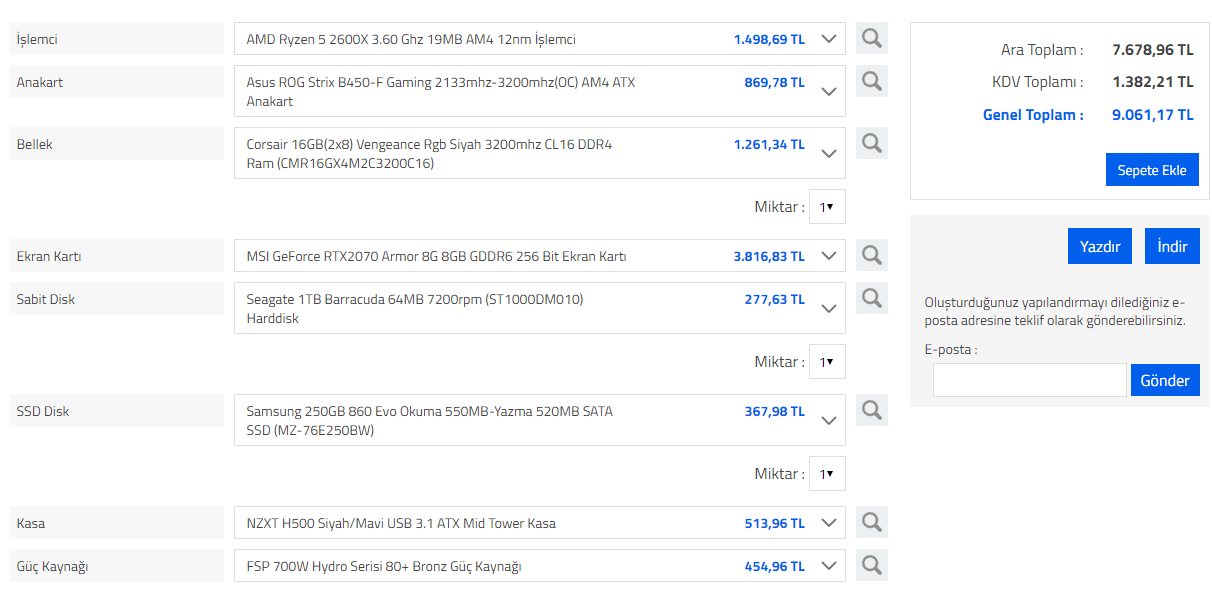Expand the NZXT H500 case dropdown
This screenshot has height=591, width=1212.
click(x=540, y=523)
